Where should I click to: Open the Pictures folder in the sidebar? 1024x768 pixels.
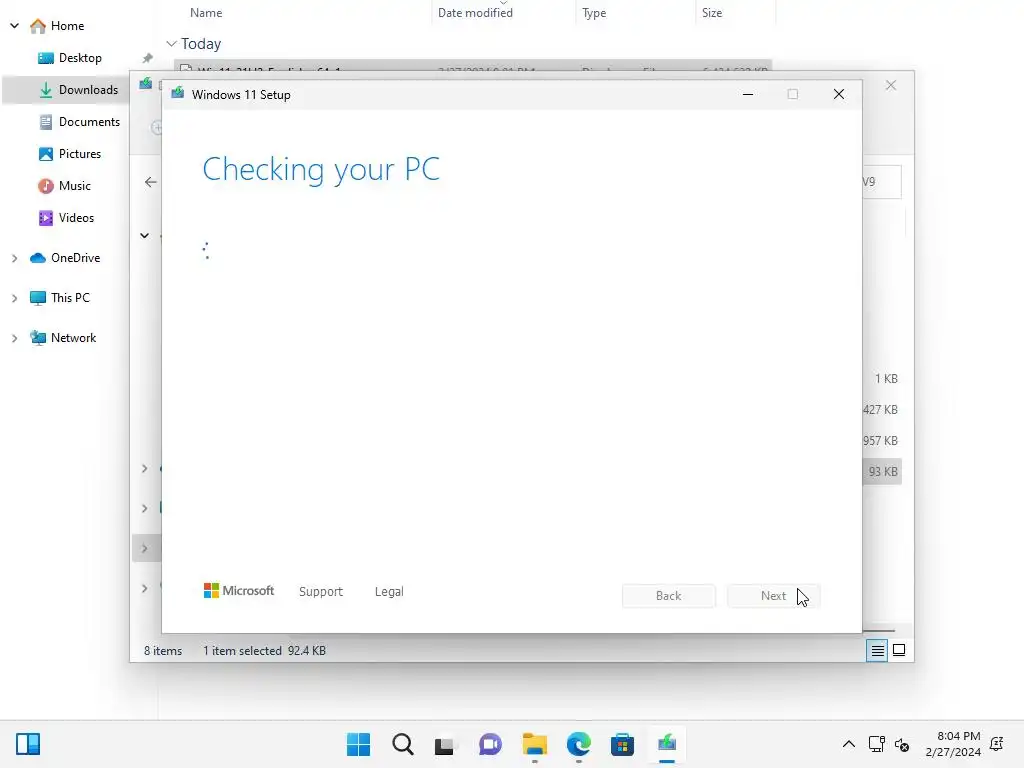70,153
